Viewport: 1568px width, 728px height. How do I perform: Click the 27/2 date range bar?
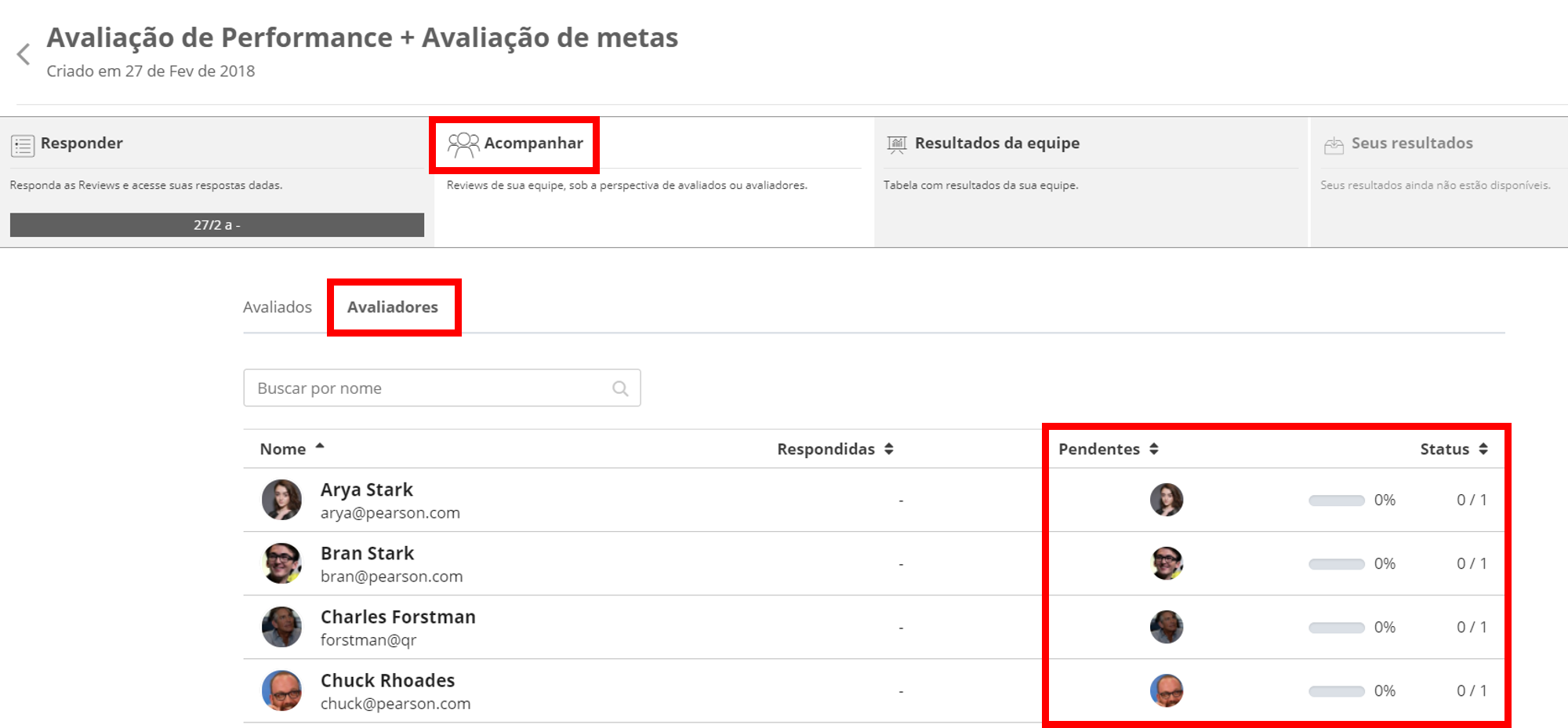click(216, 225)
